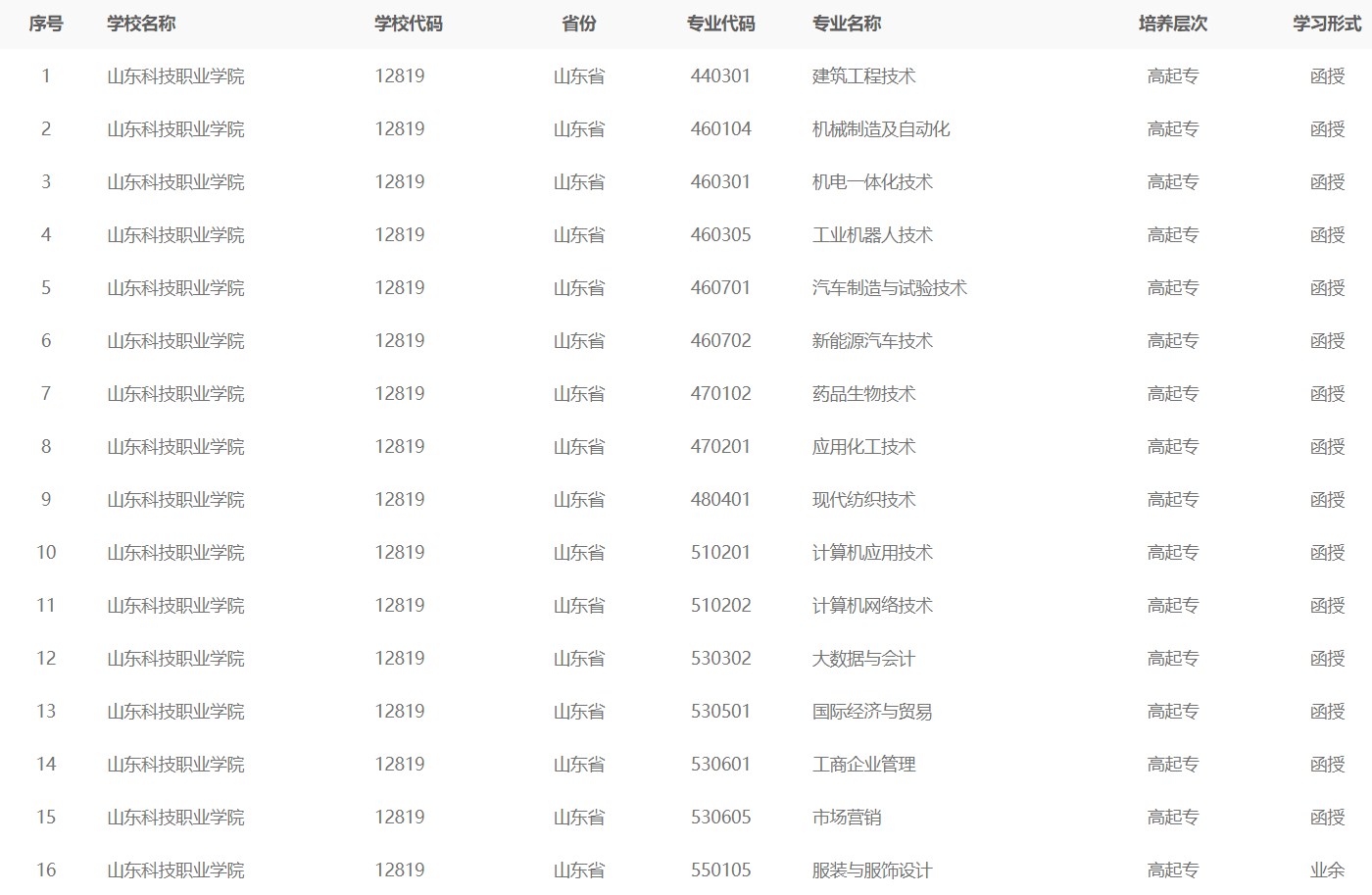Click 高起专 in the 市场营销 row
This screenshot has height=895, width=1372.
[1173, 818]
